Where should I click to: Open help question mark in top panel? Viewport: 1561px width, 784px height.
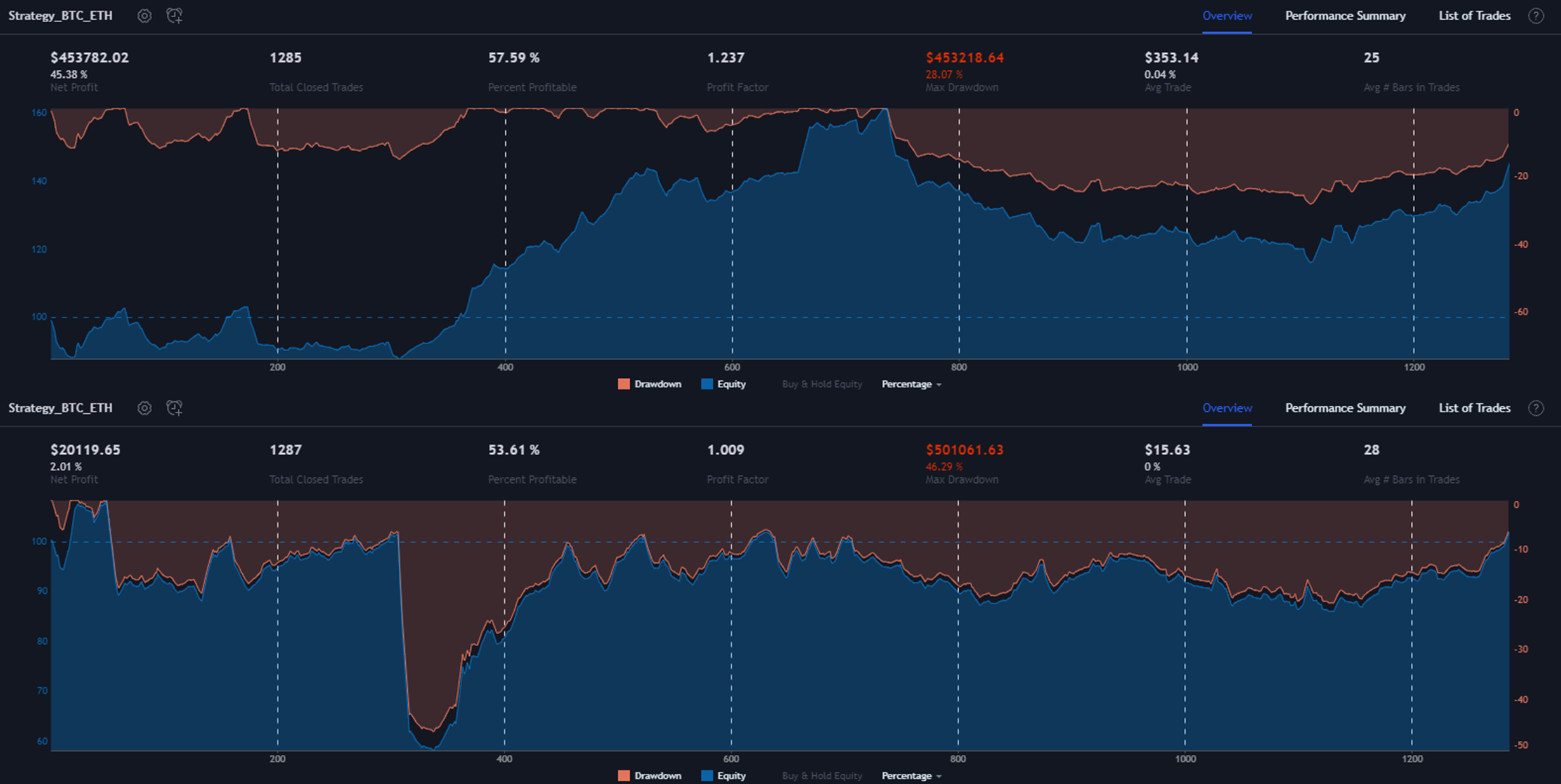click(1536, 16)
